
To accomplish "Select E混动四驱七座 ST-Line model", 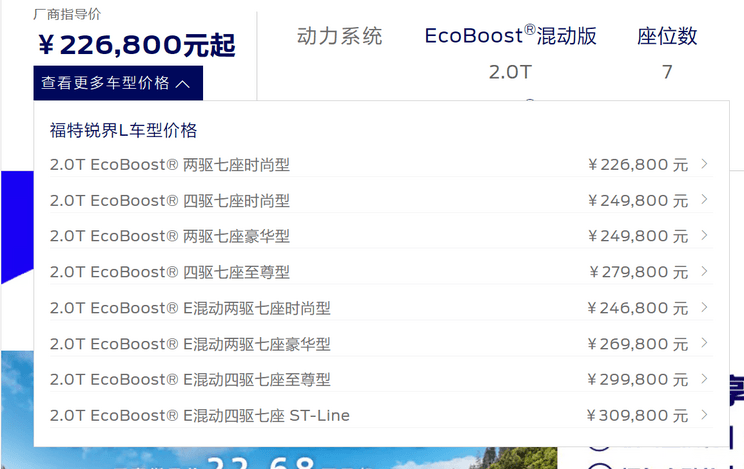I will [x=200, y=416].
